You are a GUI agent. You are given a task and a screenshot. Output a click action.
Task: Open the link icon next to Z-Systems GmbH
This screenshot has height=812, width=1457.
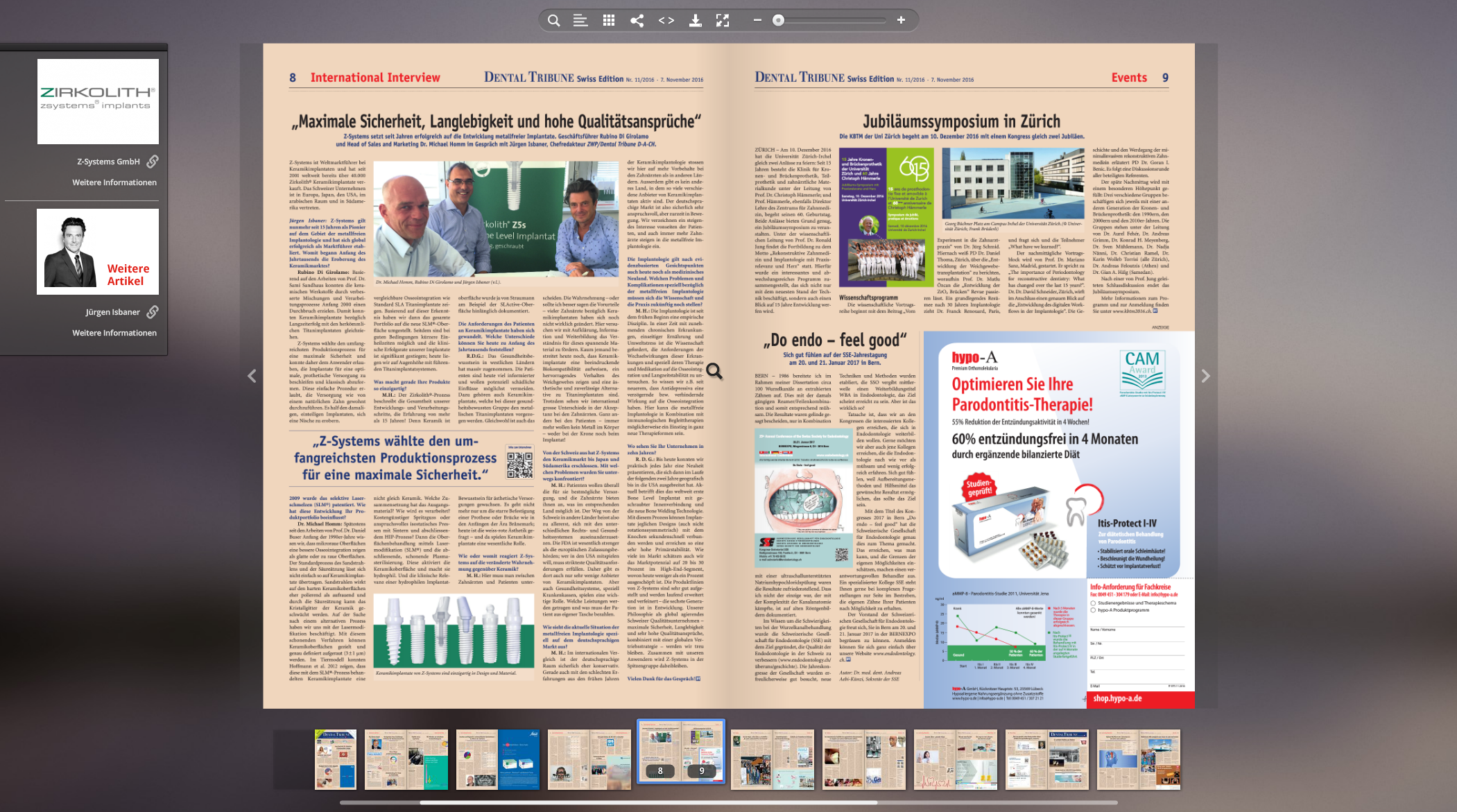click(153, 162)
